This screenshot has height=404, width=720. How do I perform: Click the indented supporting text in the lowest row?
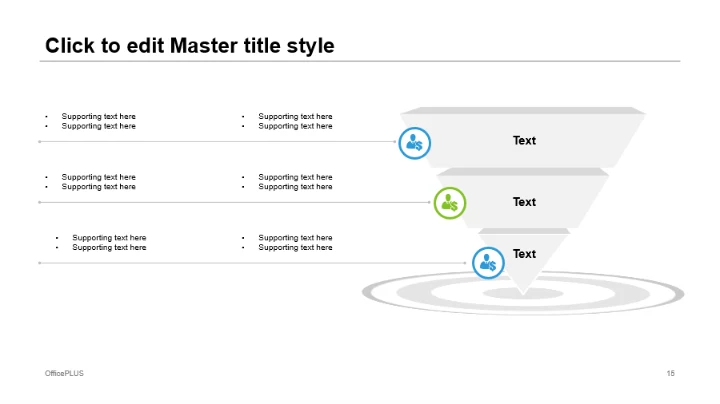[x=109, y=242]
